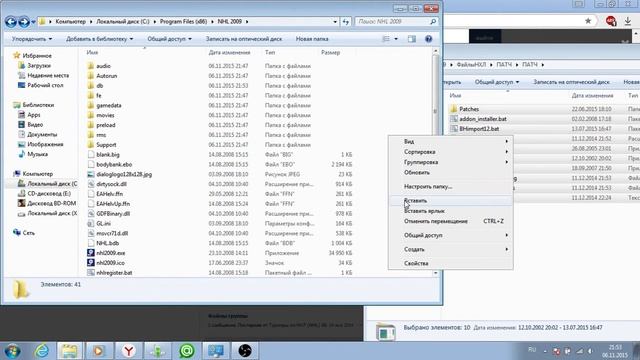This screenshot has height=360, width=640.
Task: Select the nhlregister.bat file
Action: point(114,273)
